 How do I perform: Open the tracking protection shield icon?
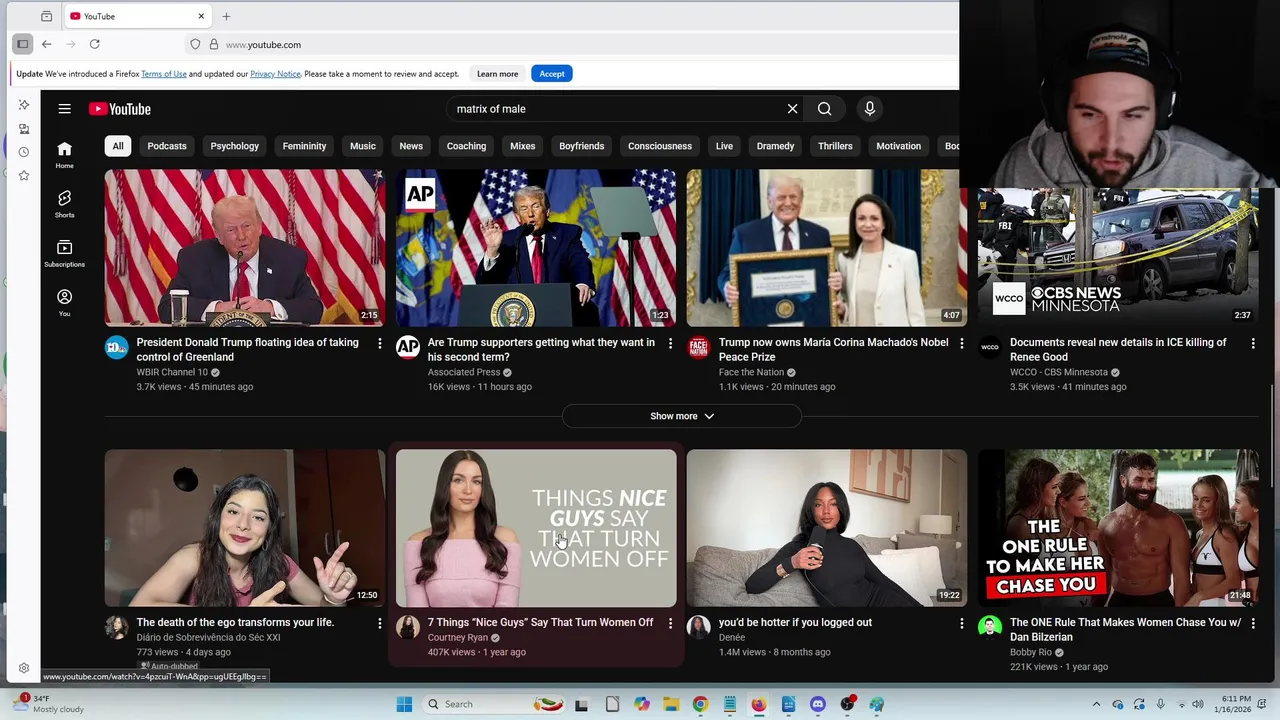pos(195,44)
